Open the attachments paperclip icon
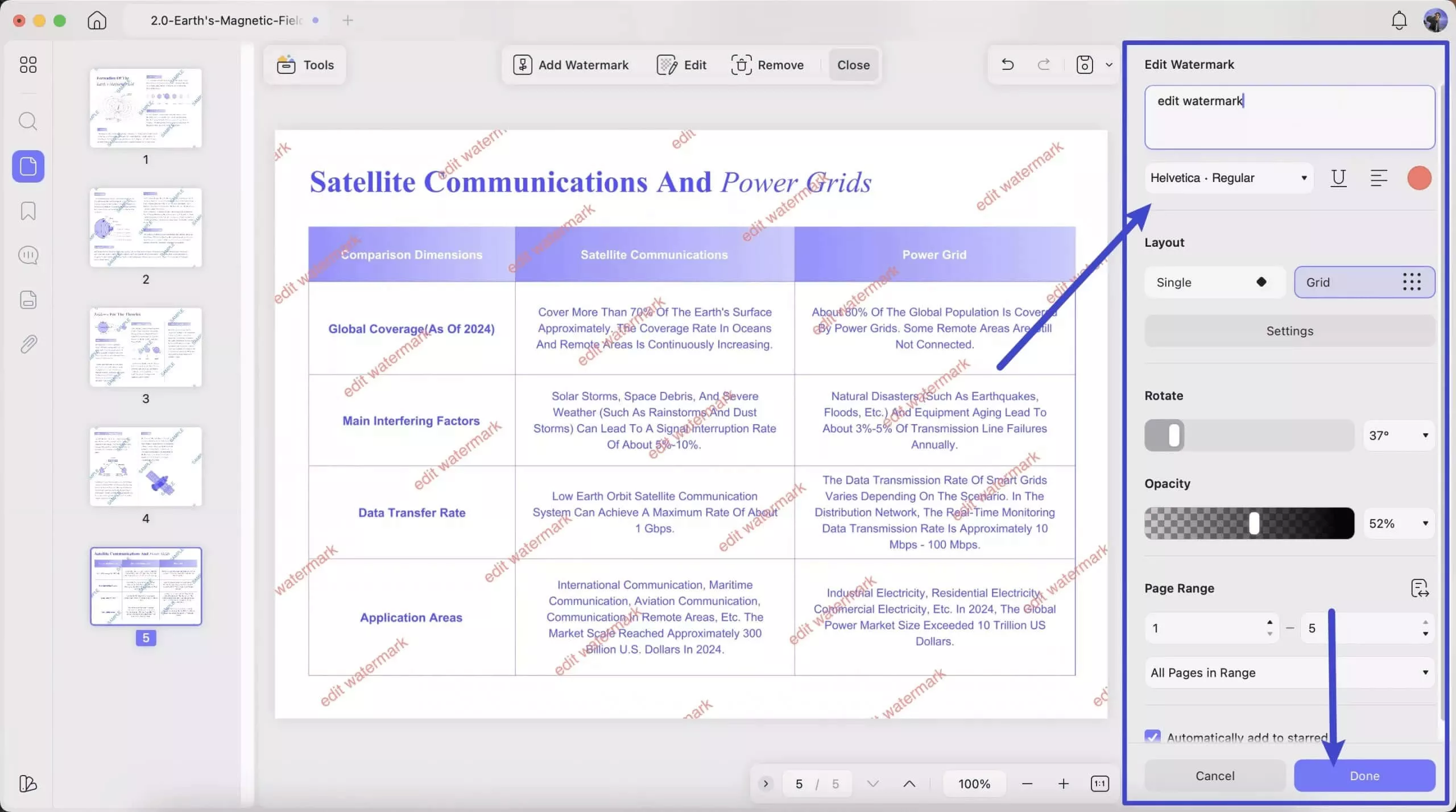Viewport: 1456px width, 812px height. pyautogui.click(x=28, y=344)
